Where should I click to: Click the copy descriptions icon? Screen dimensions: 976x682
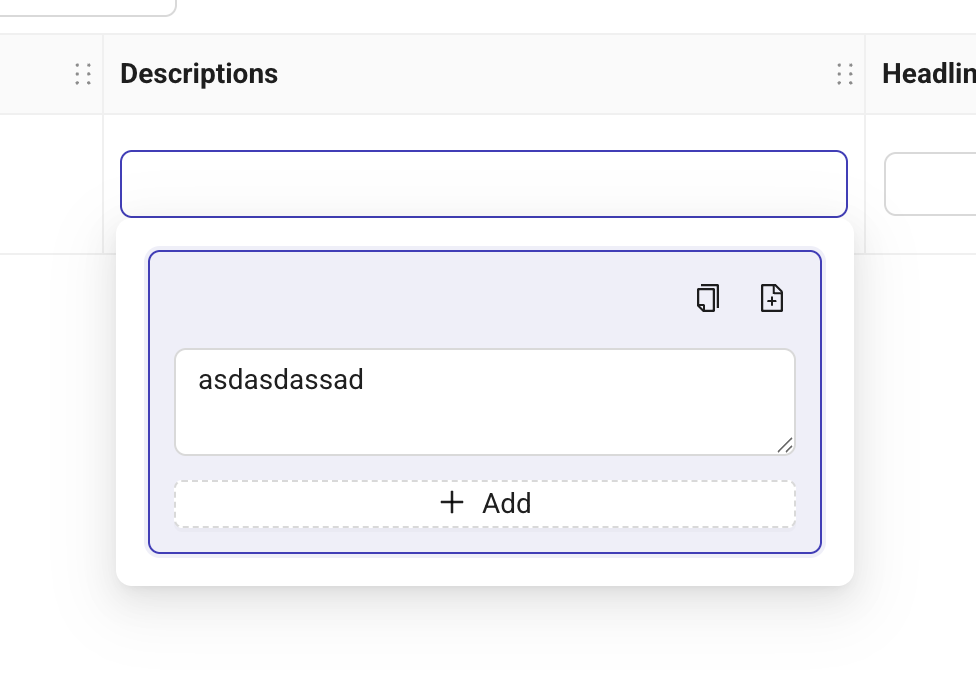tap(708, 298)
